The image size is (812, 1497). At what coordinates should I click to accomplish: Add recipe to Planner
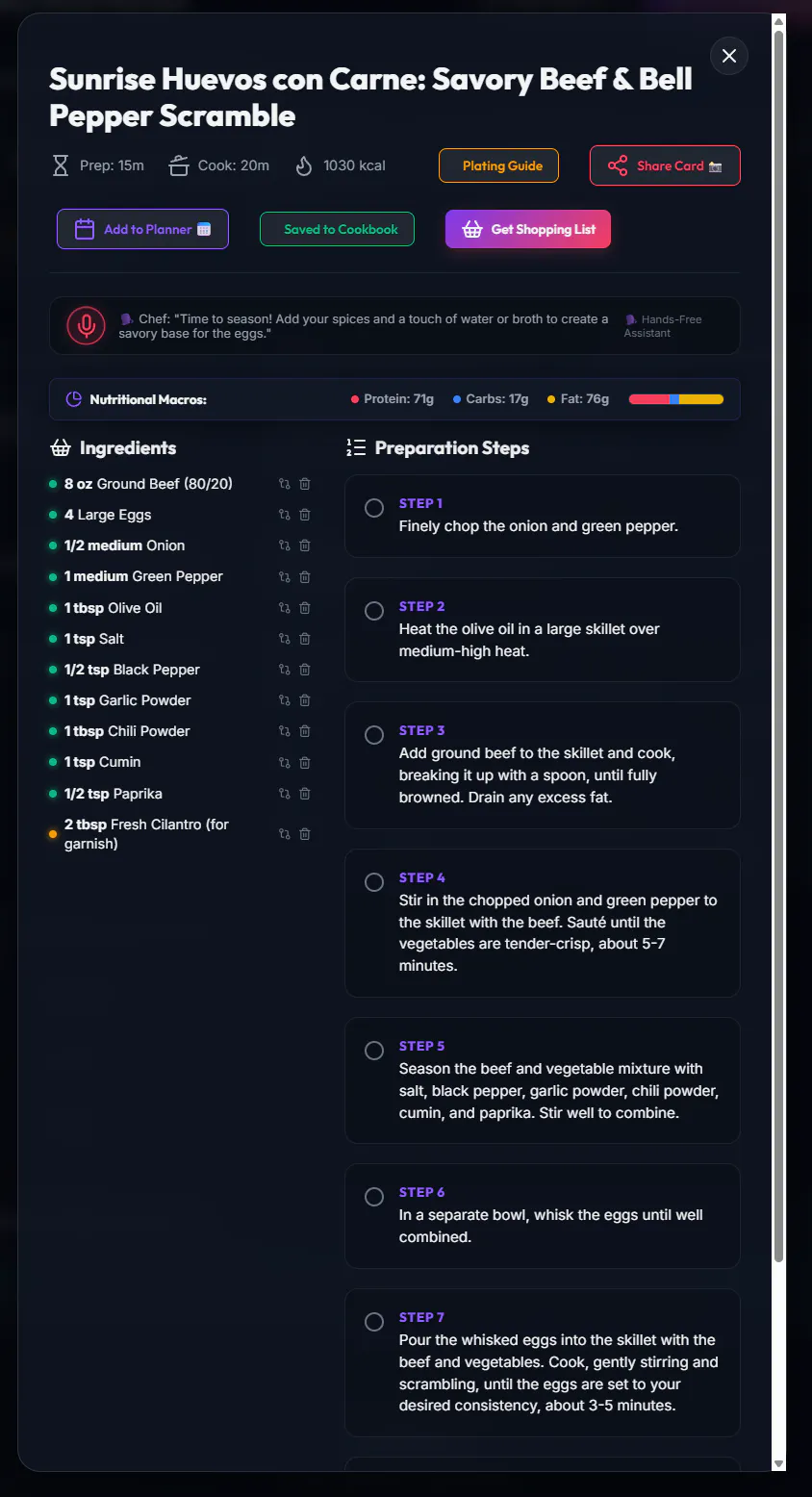pos(142,229)
